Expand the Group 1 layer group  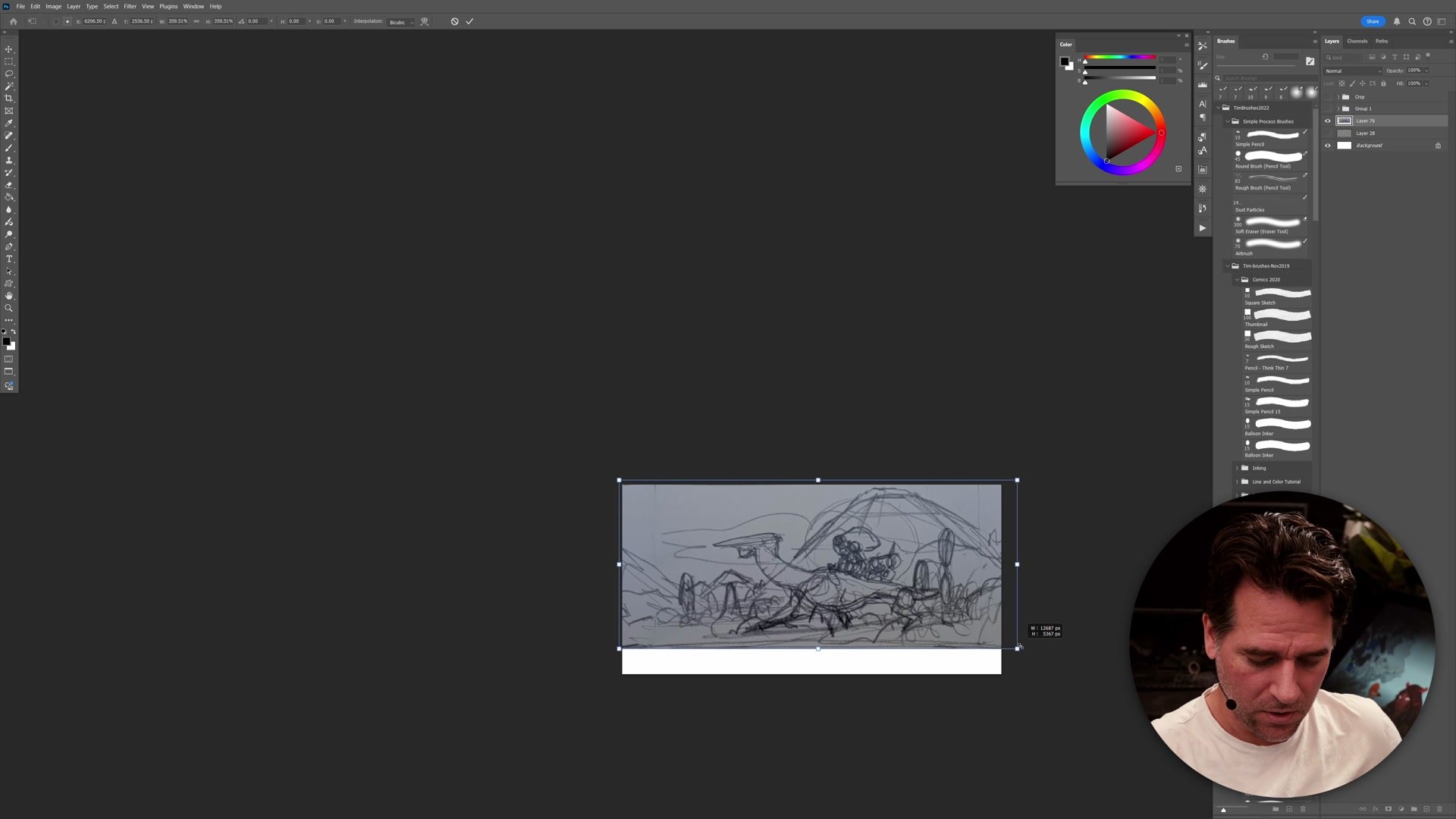[x=1338, y=108]
